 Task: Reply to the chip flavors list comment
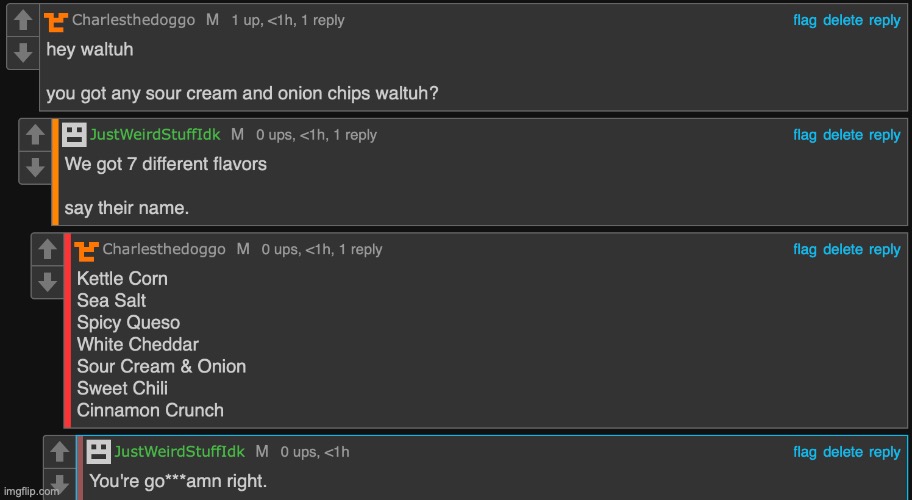[x=884, y=249]
